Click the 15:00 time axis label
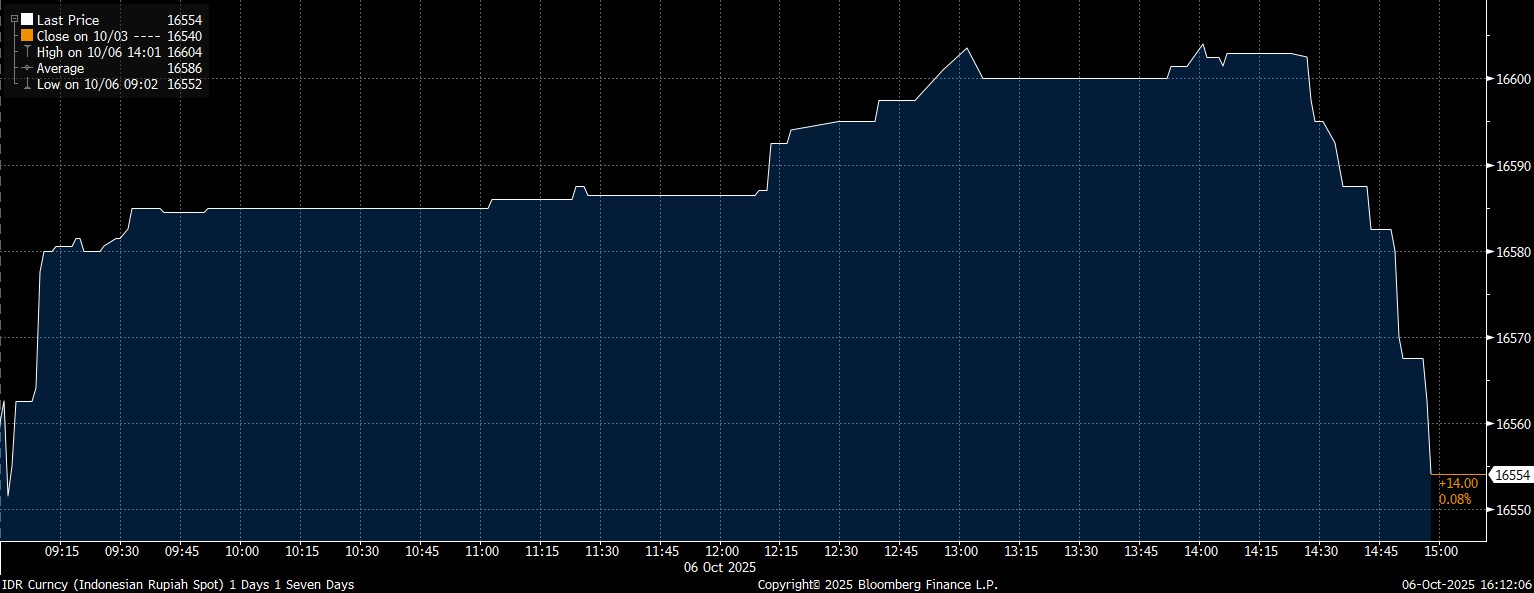This screenshot has width=1534, height=593. click(x=1440, y=551)
